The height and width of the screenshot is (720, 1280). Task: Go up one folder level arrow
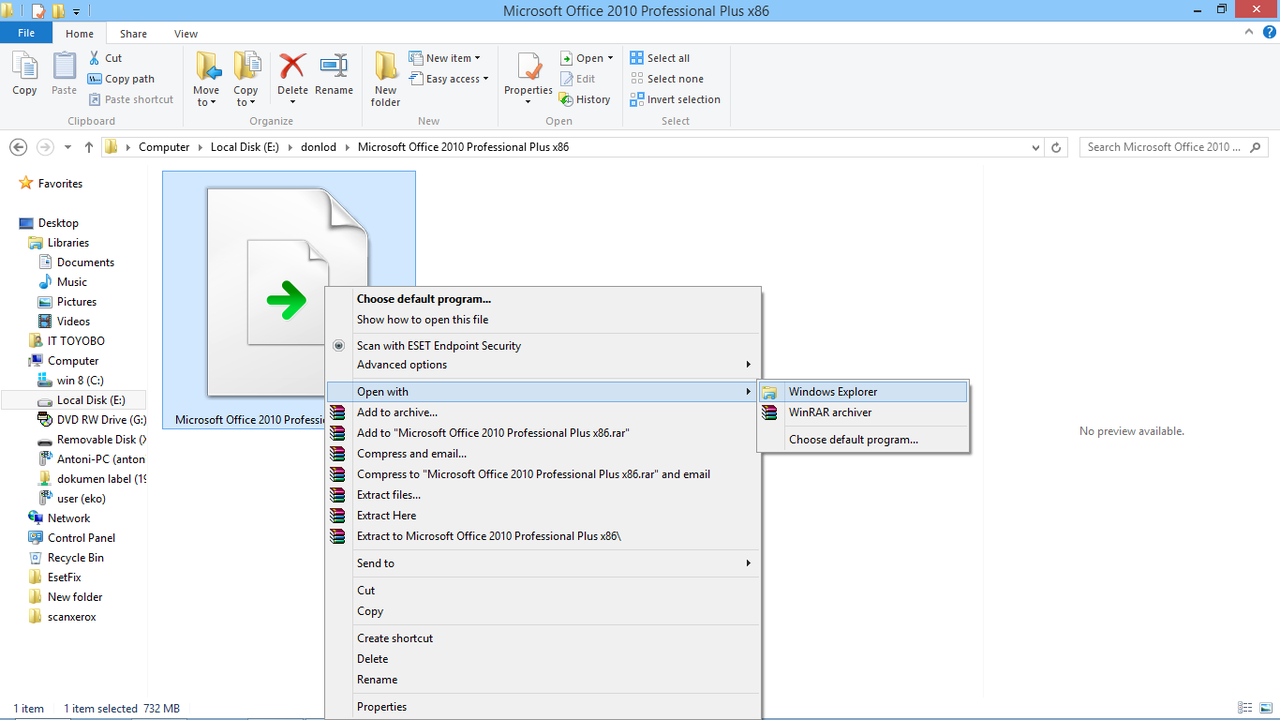(89, 147)
